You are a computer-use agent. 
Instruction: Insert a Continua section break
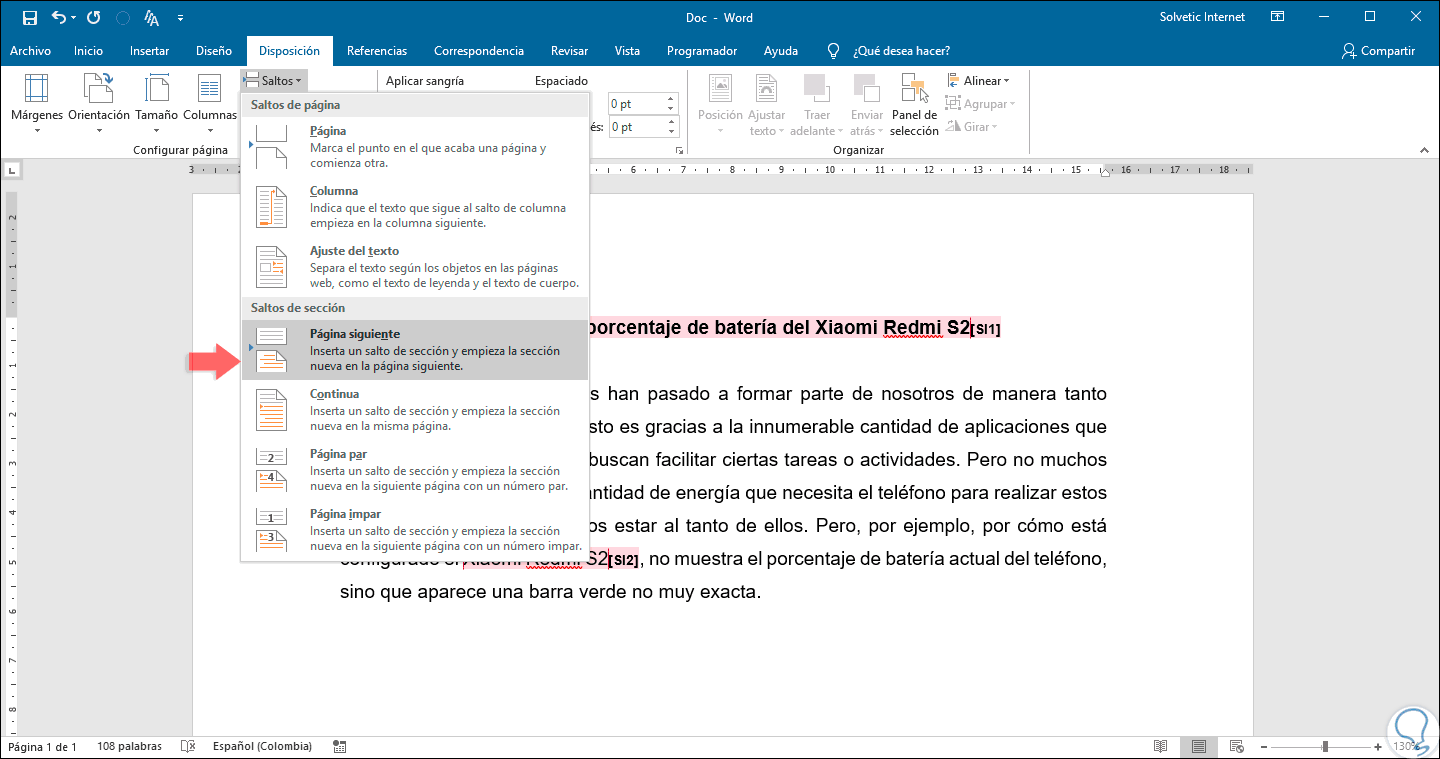[x=414, y=410]
